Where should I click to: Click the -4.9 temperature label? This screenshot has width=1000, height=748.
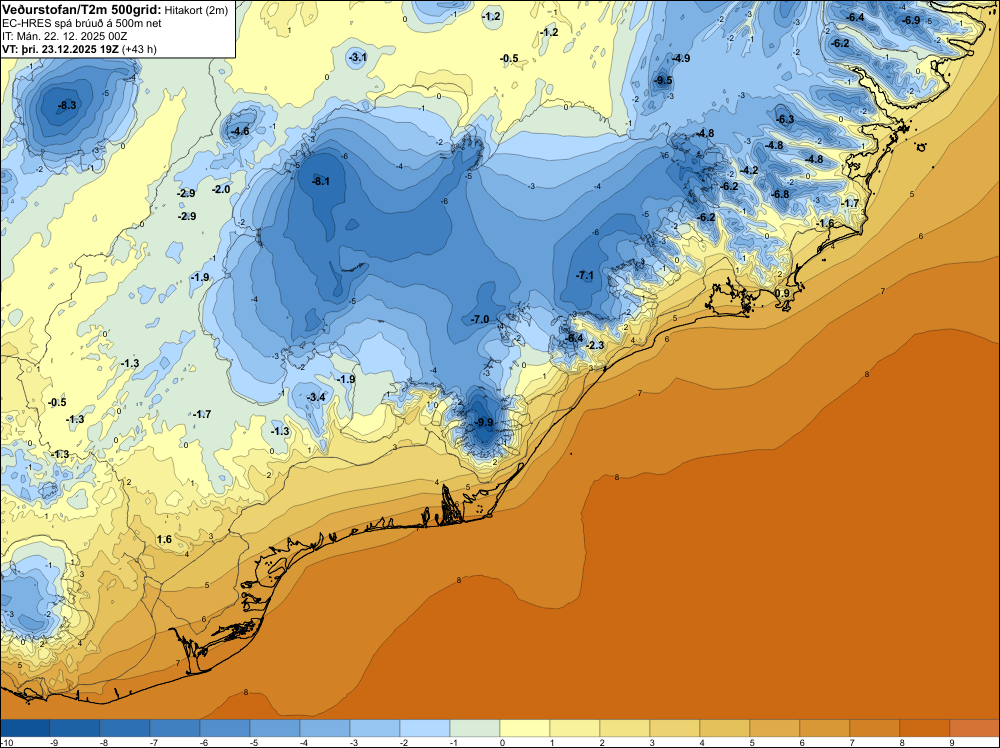pyautogui.click(x=680, y=58)
